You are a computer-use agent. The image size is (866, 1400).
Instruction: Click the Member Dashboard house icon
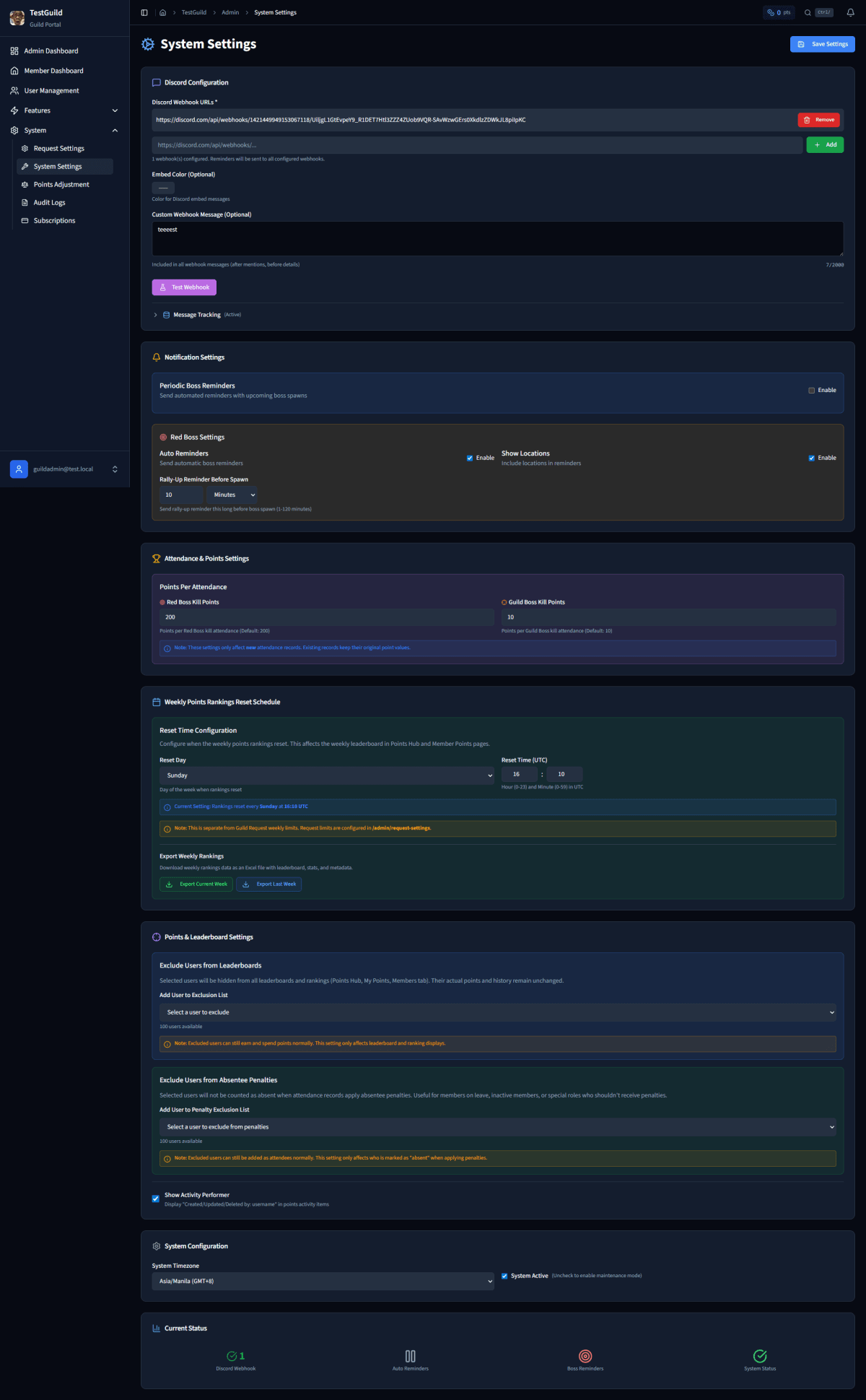[14, 71]
